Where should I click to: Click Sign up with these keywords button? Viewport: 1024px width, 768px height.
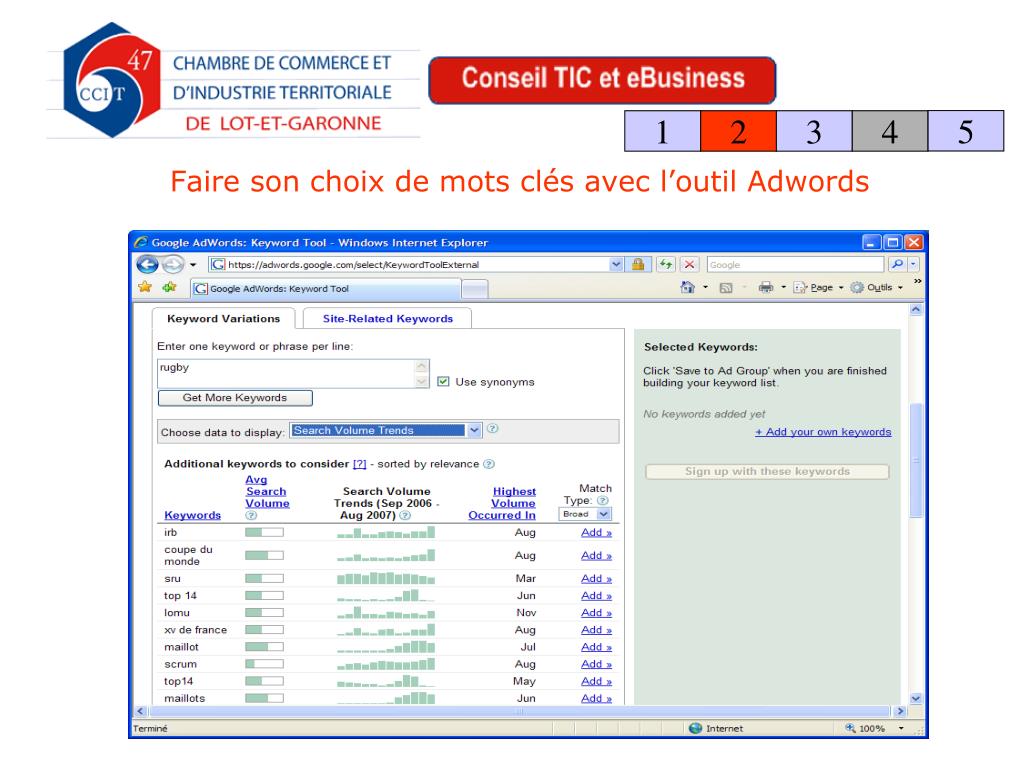point(767,472)
